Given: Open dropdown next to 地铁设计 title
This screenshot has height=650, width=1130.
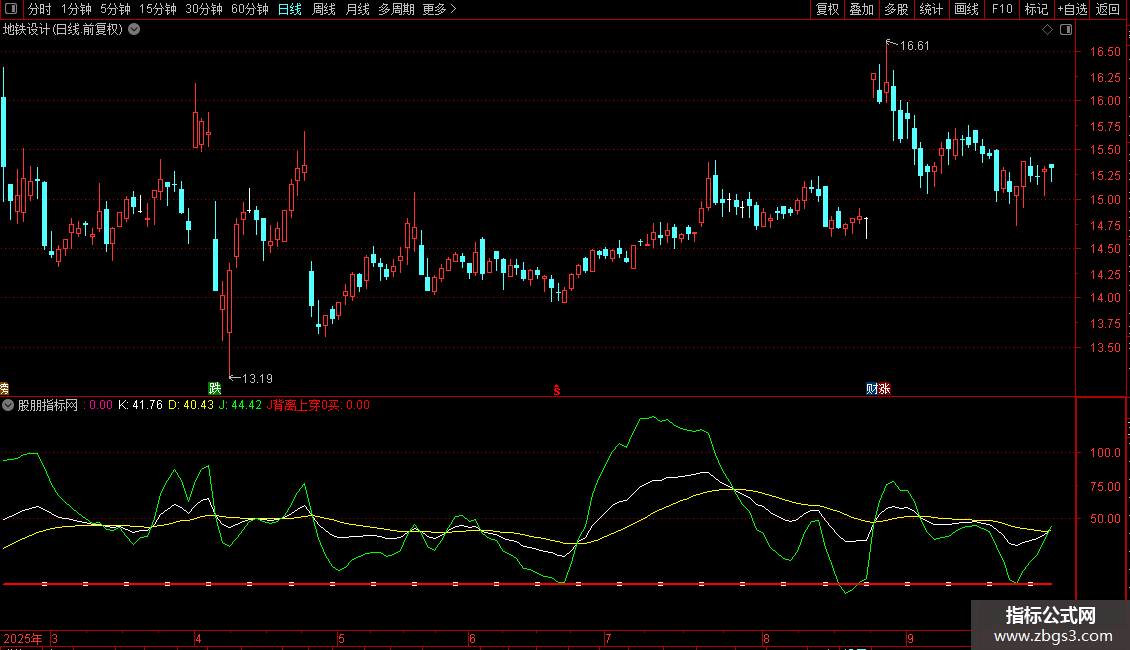Looking at the screenshot, I should point(134,30).
